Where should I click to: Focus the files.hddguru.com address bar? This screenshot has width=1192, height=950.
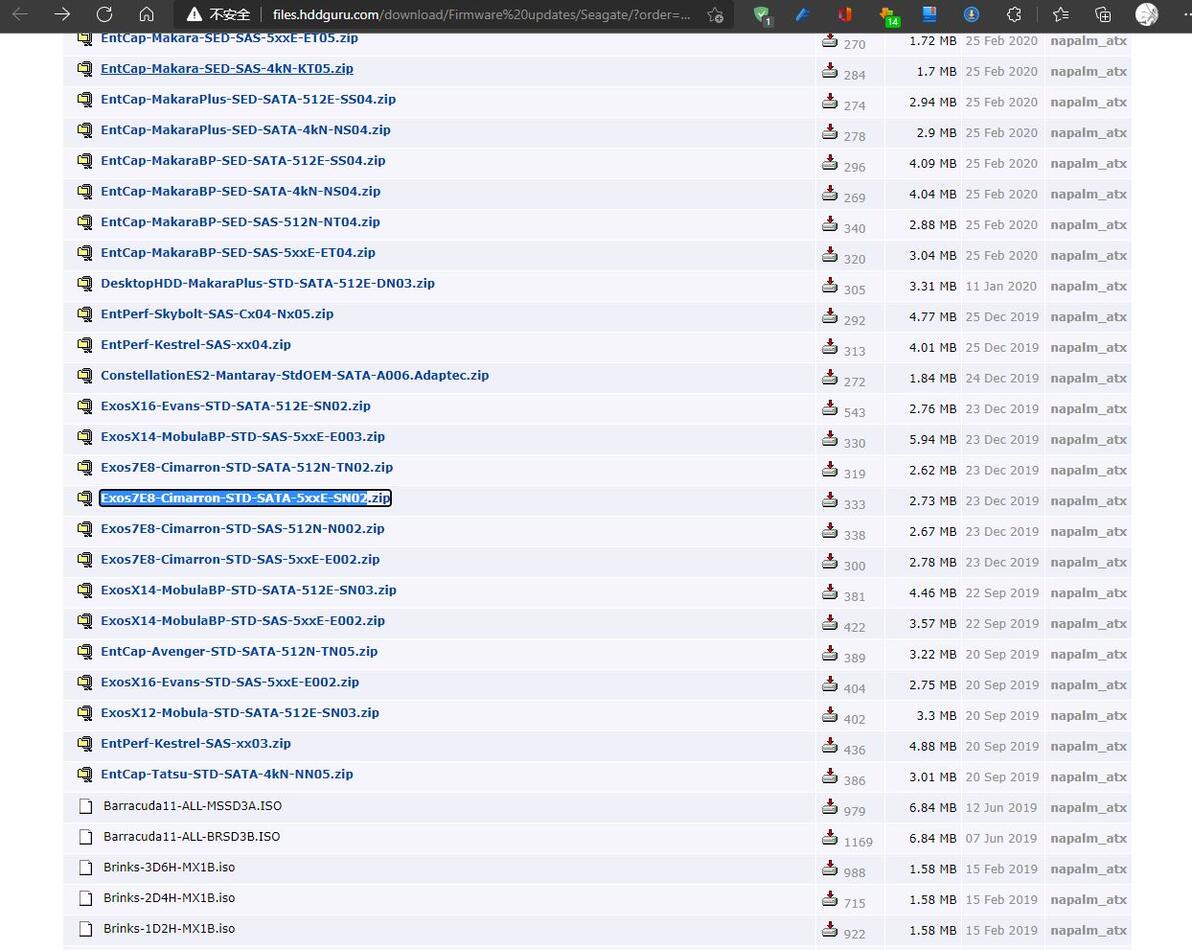click(x=481, y=14)
